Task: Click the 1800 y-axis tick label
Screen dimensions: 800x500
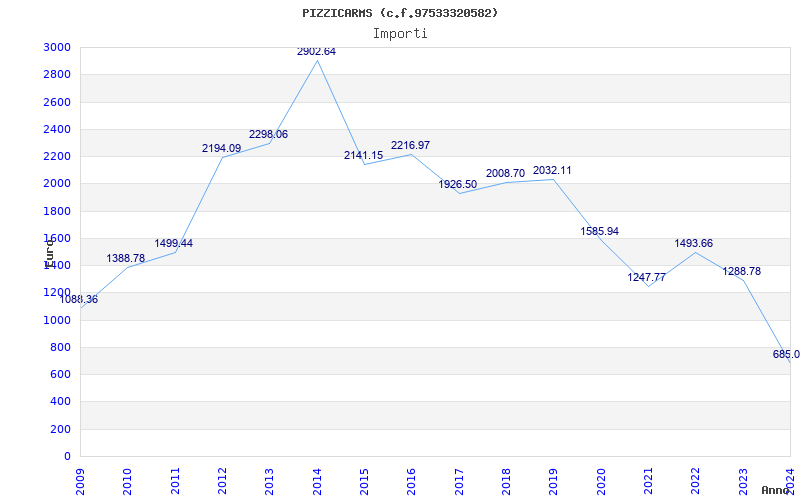Action: pos(57,211)
